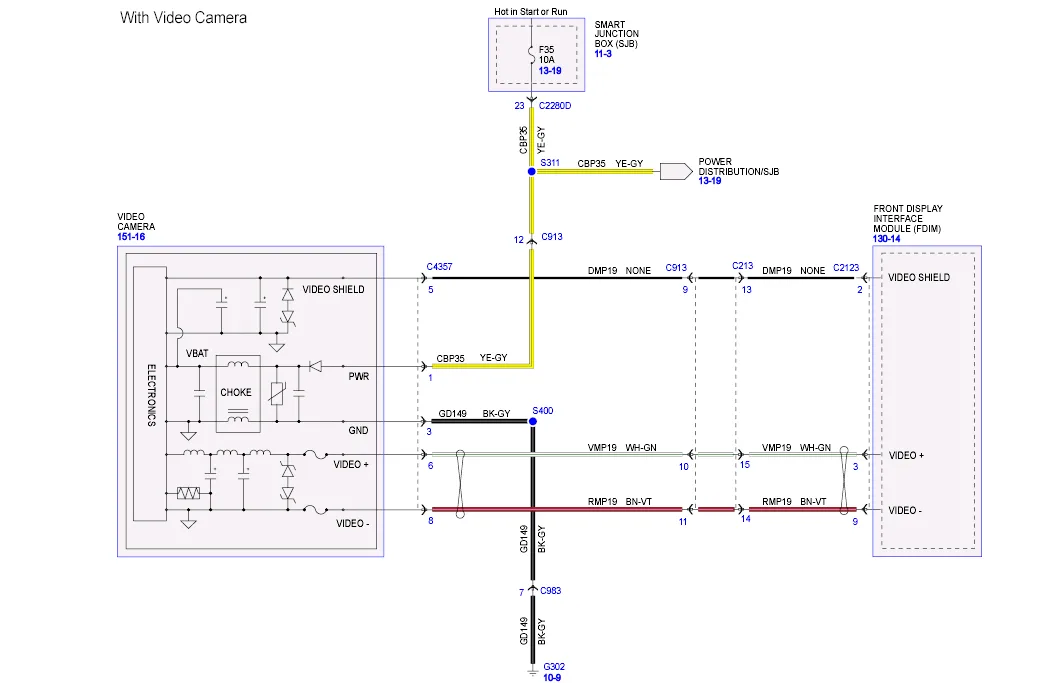
Task: Click the CHOKE component box
Action: pos(238,394)
